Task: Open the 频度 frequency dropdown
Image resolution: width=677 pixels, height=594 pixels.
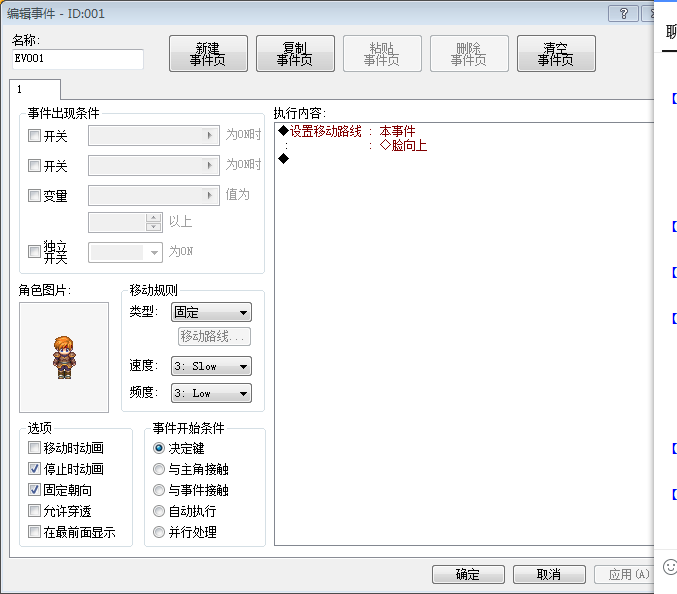Action: pos(211,393)
